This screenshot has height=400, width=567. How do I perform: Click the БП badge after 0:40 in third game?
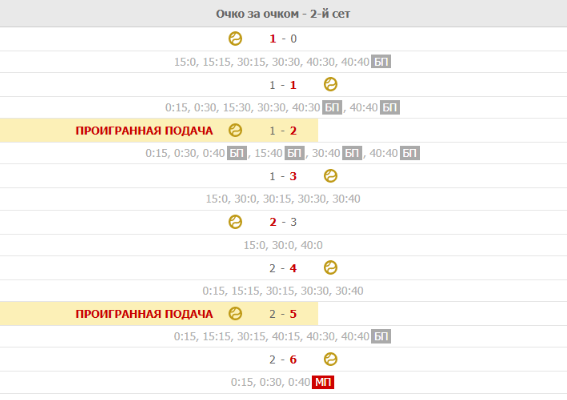pos(237,153)
